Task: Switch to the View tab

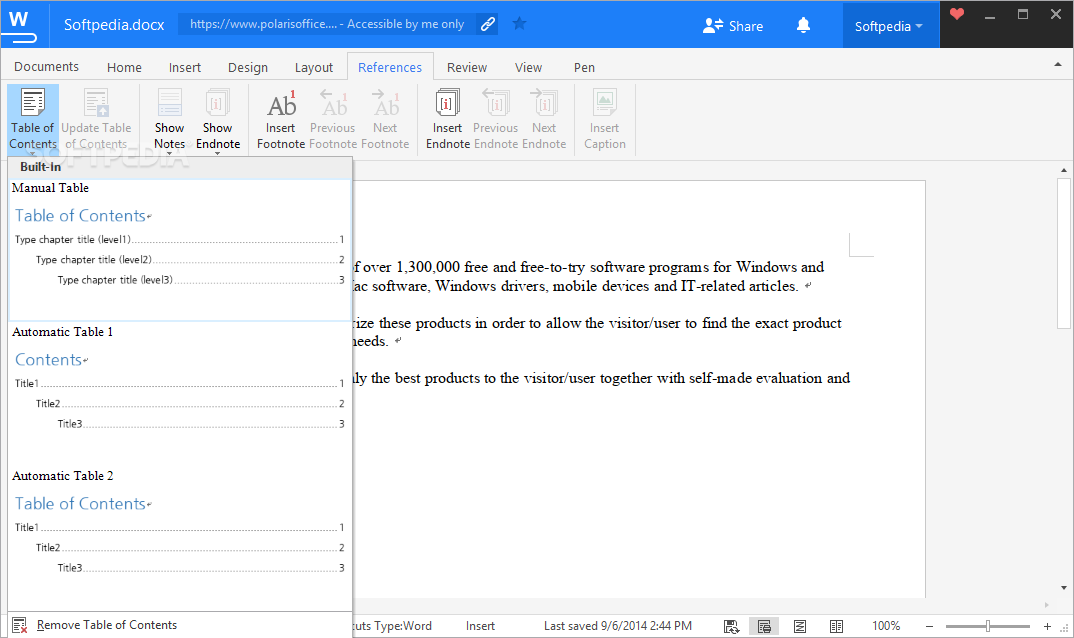Action: pyautogui.click(x=528, y=67)
